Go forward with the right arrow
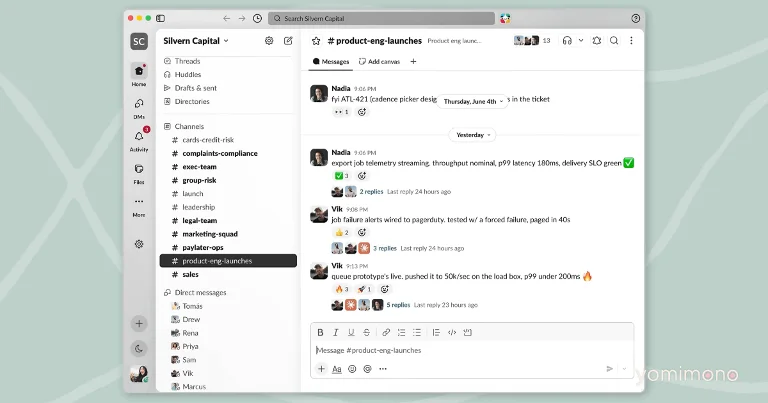The width and height of the screenshot is (768, 403). click(x=242, y=18)
